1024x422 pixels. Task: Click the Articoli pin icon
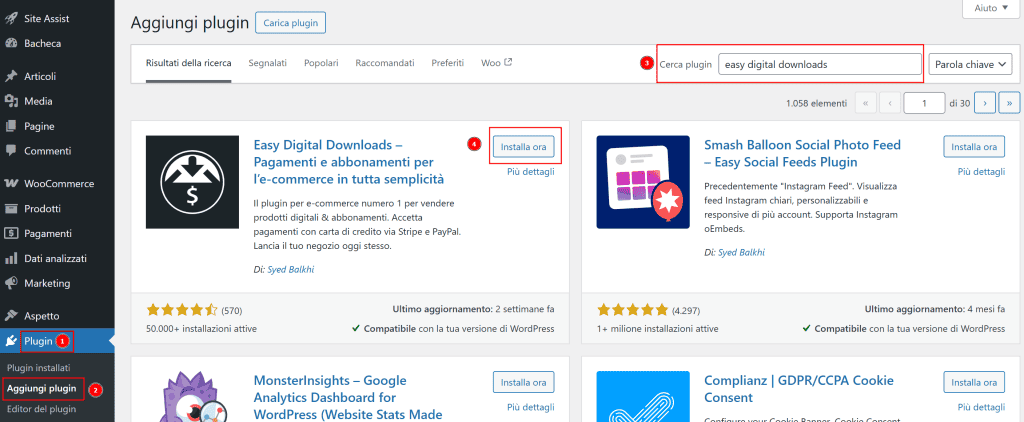[x=11, y=76]
